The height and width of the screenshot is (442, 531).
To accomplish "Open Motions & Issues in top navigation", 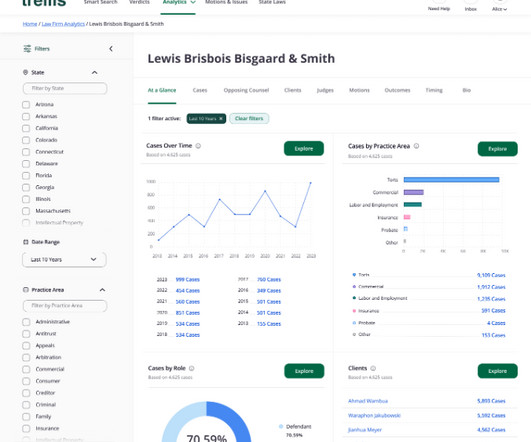I will point(226,2).
